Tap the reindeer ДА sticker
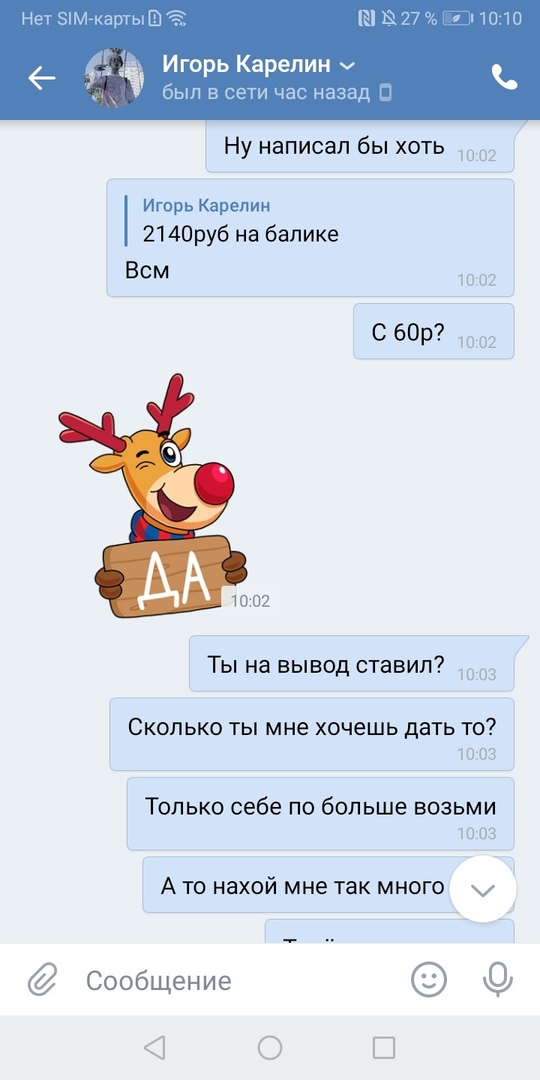Viewport: 540px width, 1080px height. tap(154, 497)
